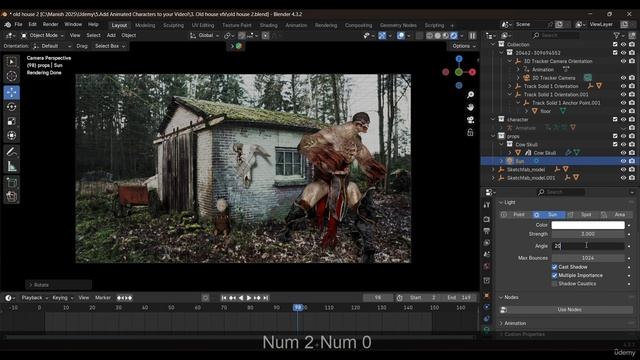Screen dimensions: 640x360
Task: Click the Blender logo menu icon
Action: pos(8,25)
